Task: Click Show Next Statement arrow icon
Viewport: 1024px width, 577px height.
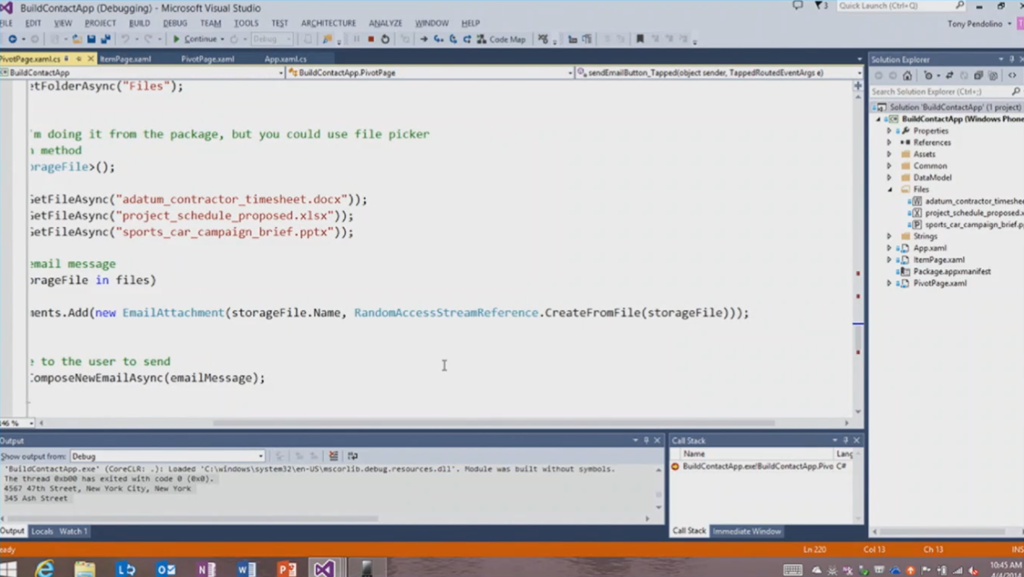Action: 424,39
